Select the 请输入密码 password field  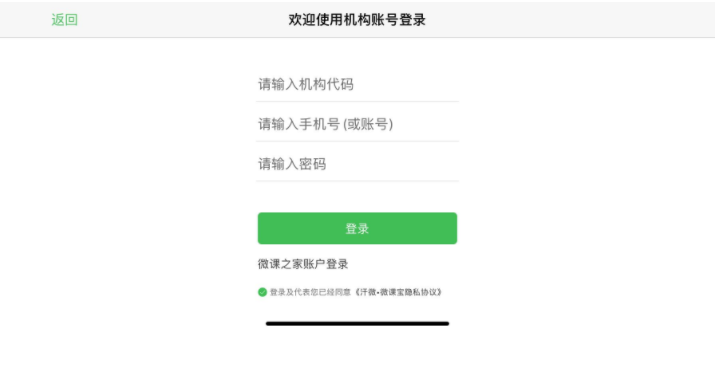point(357,164)
